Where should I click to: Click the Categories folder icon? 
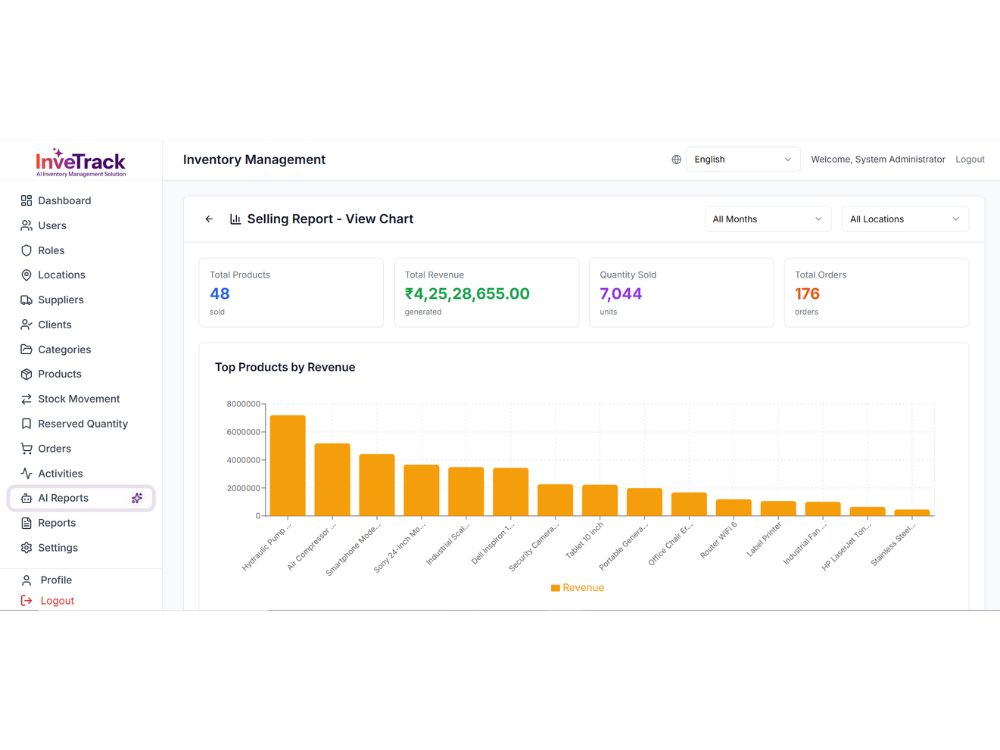pos(26,349)
